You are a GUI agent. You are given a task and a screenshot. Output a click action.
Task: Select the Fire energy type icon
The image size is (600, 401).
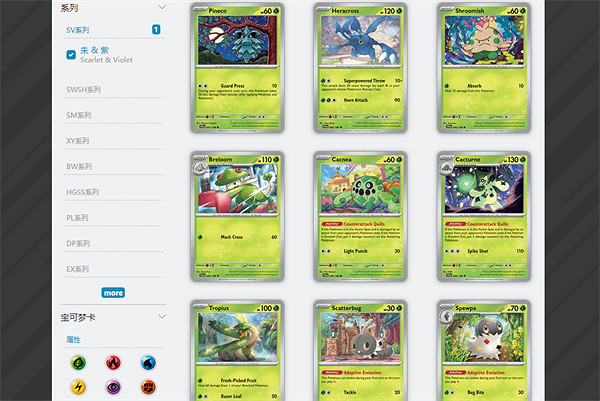[113, 363]
